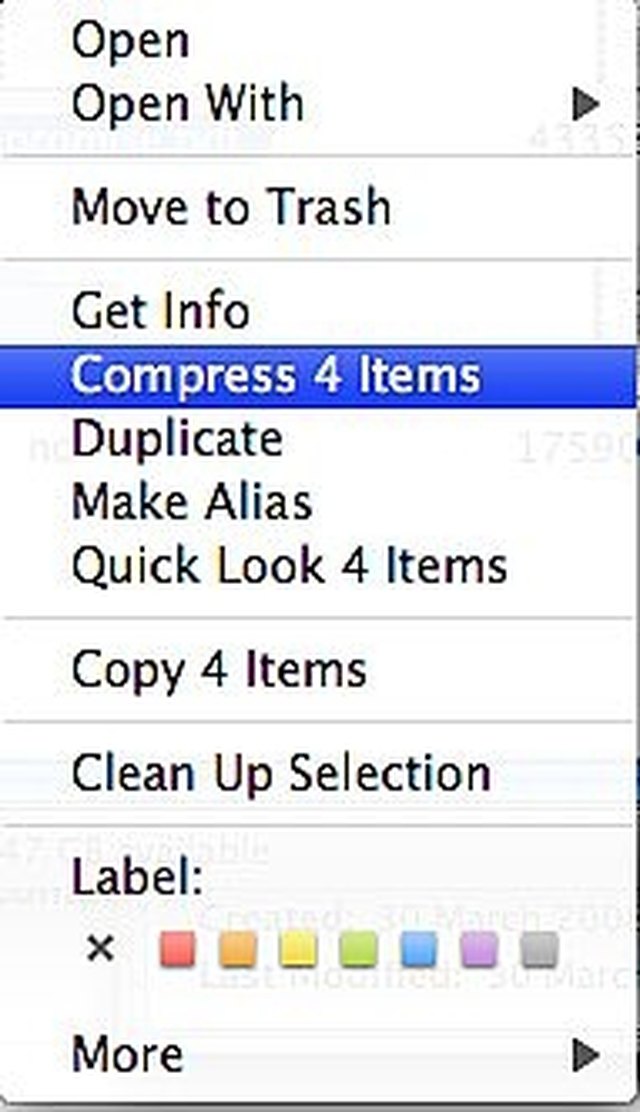Choose Compress 4 Items
Viewport: 640px width, 1112px height.
click(318, 375)
